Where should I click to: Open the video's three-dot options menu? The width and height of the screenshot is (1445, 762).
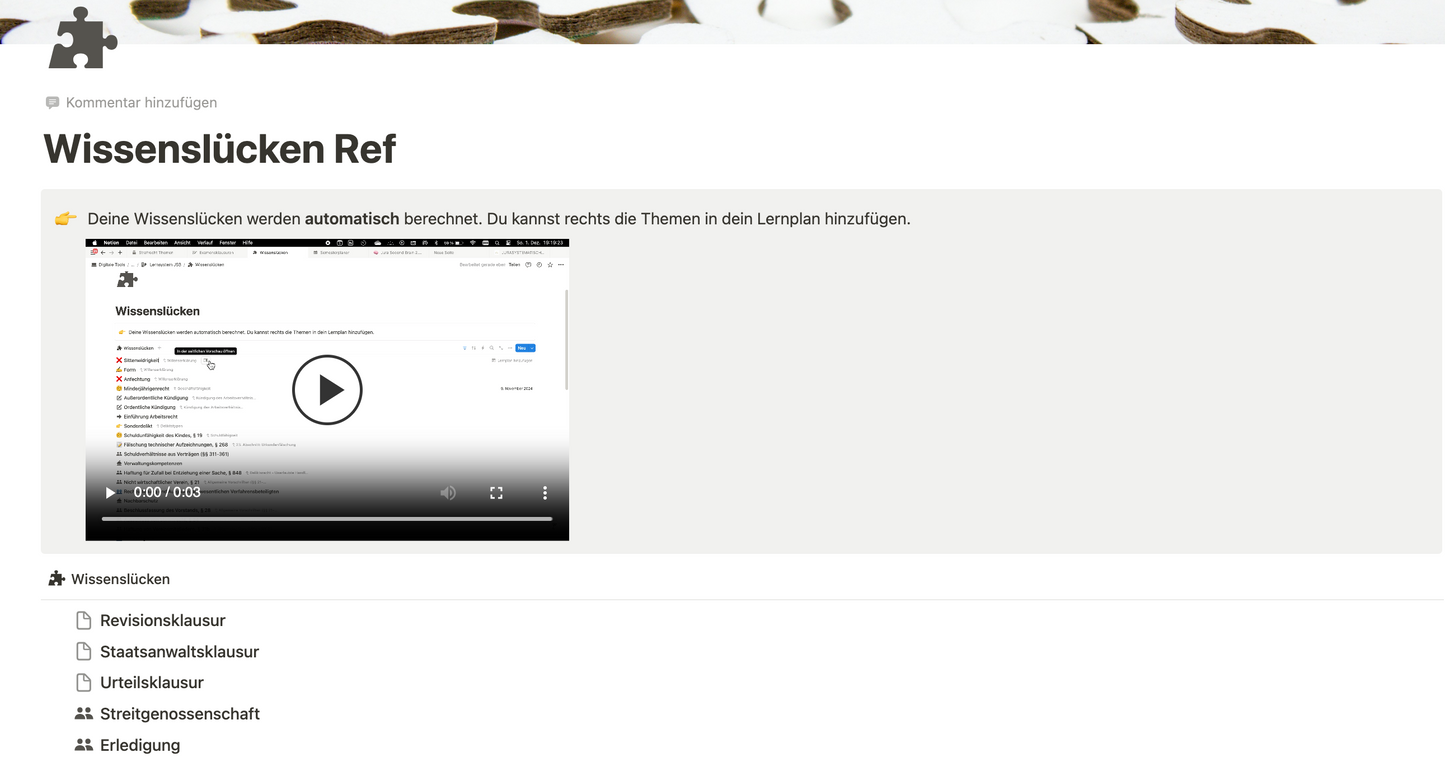tap(545, 493)
